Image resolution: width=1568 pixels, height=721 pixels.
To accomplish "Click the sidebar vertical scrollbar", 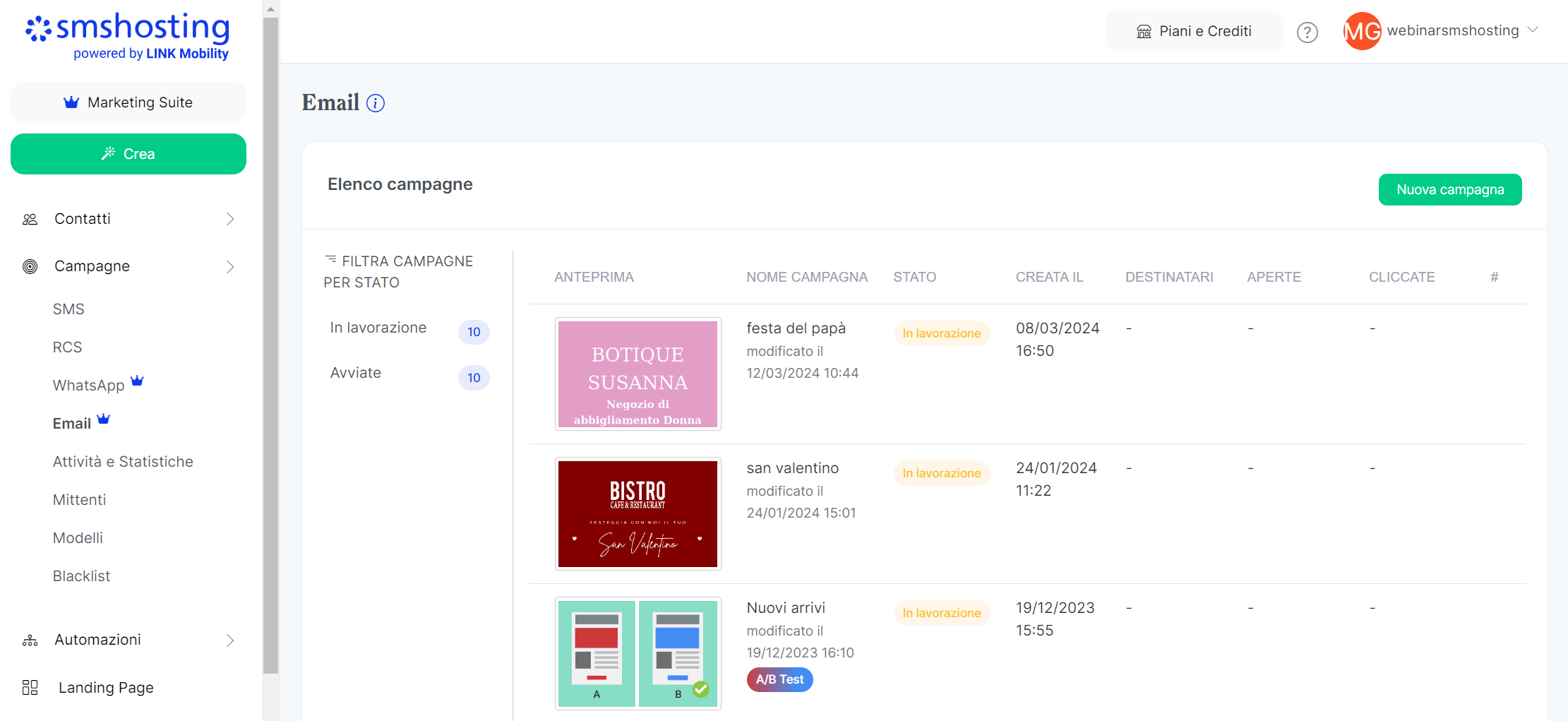I will (270, 346).
